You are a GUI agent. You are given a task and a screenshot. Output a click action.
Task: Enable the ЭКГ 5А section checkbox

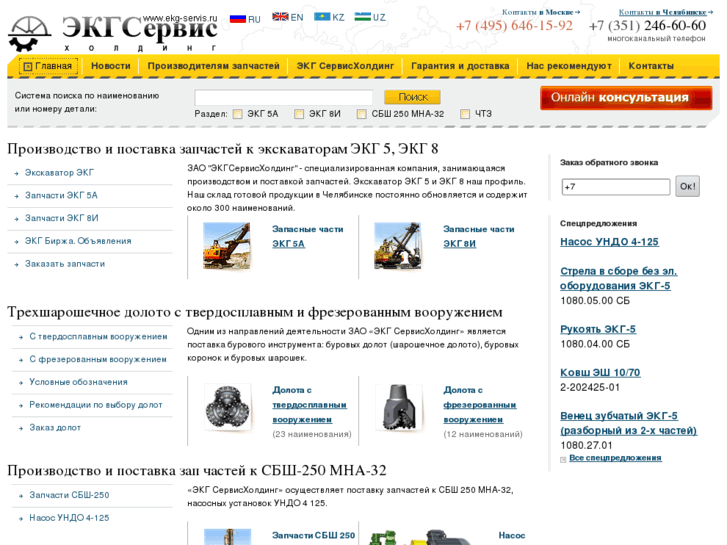237,114
